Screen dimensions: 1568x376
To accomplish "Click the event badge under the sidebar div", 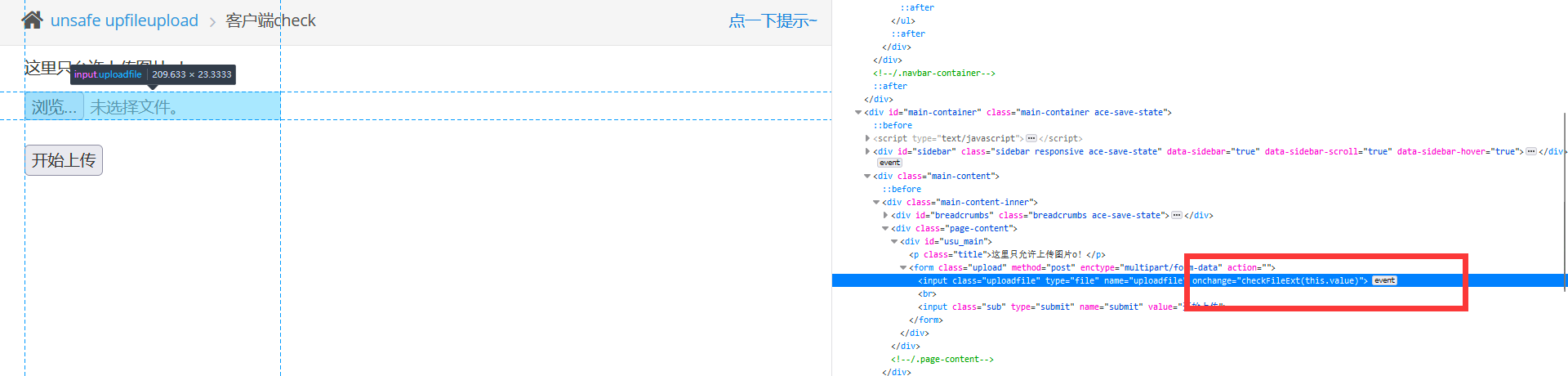I will (x=889, y=163).
